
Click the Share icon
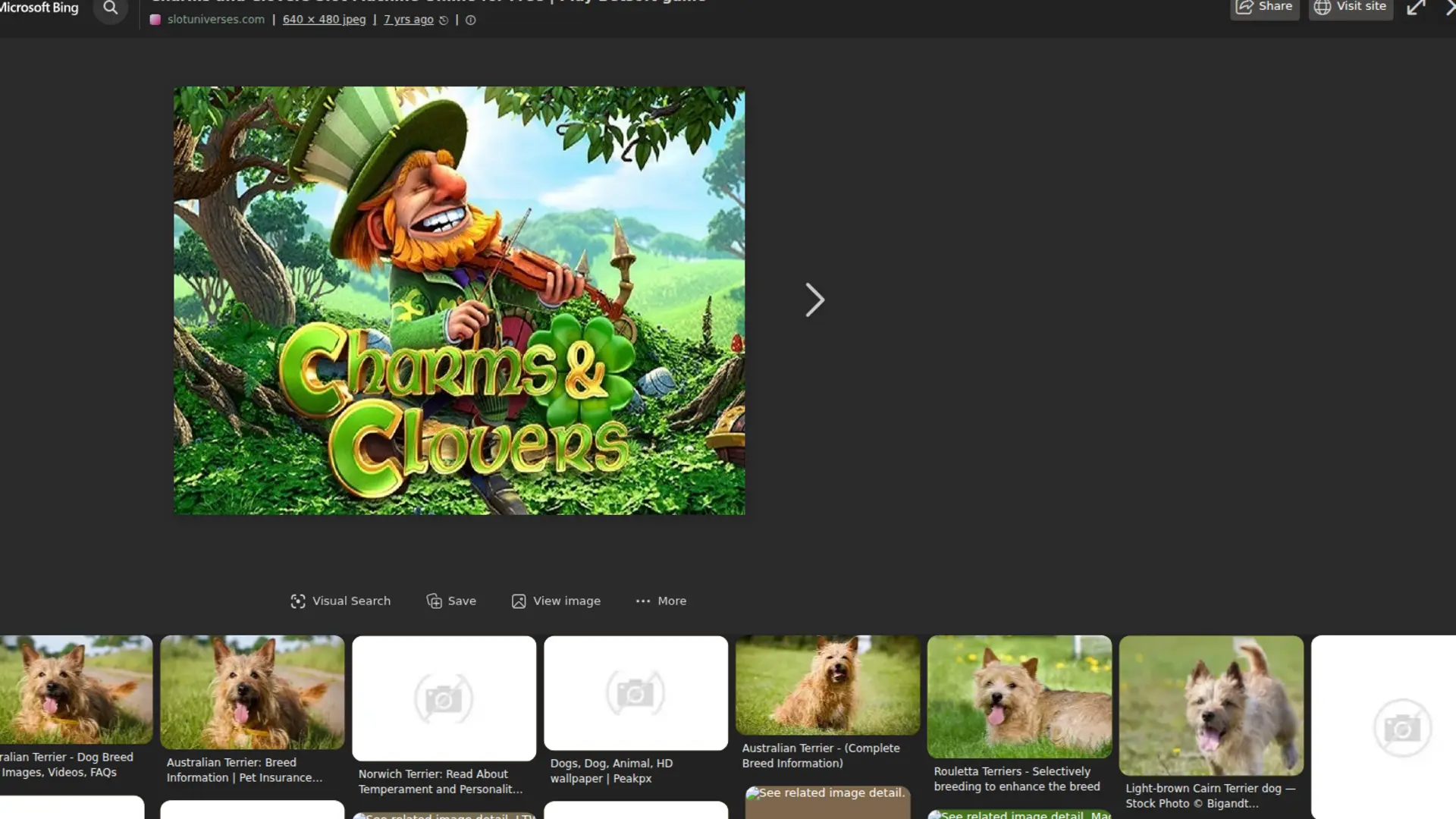click(x=1244, y=6)
